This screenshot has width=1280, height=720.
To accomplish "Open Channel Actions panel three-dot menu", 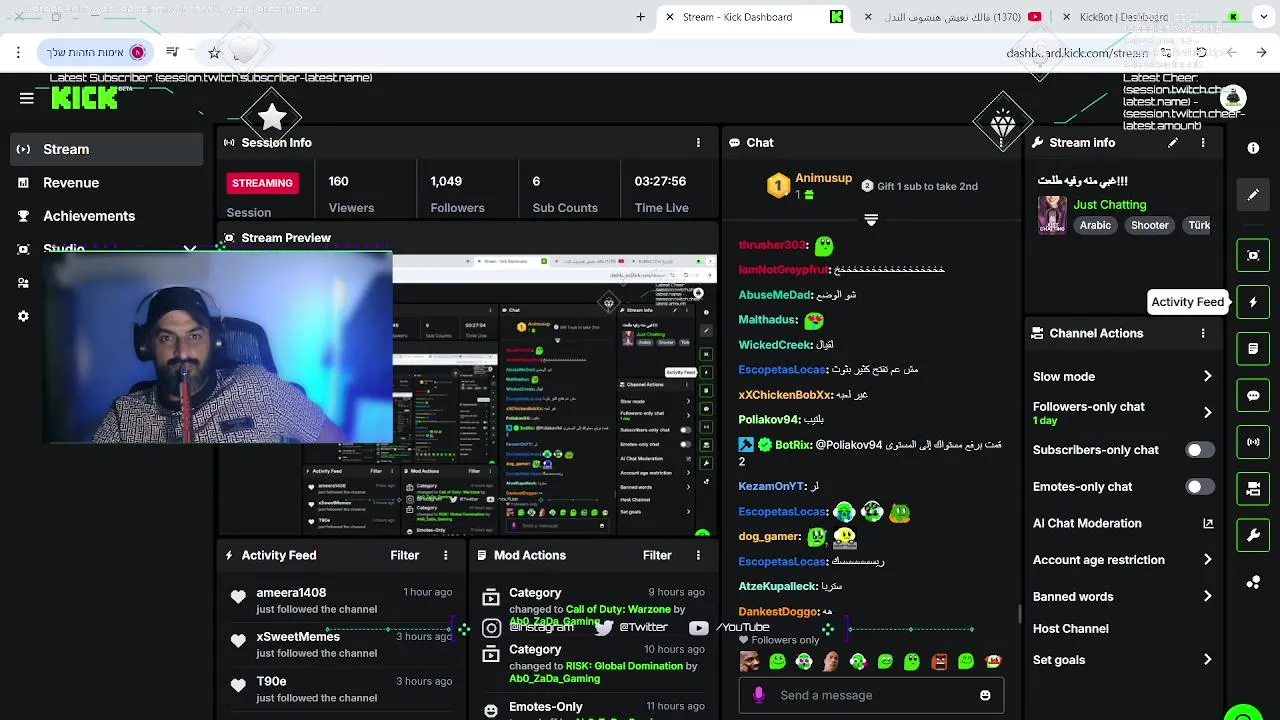I will pos(1203,333).
